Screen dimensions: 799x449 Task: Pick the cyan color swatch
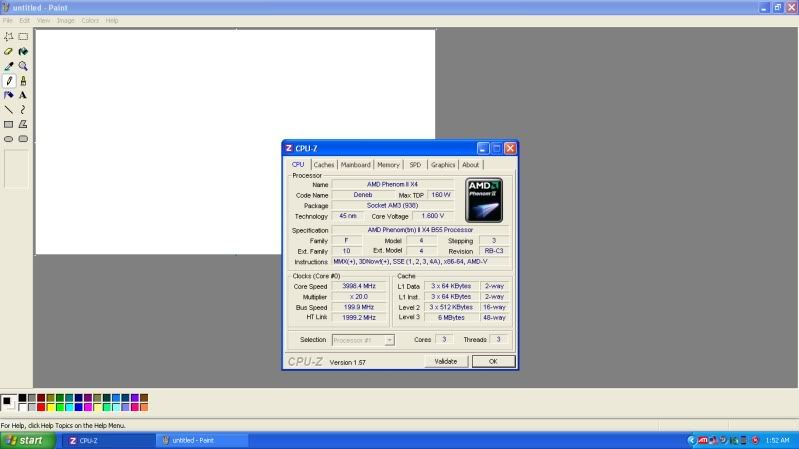(x=69, y=407)
